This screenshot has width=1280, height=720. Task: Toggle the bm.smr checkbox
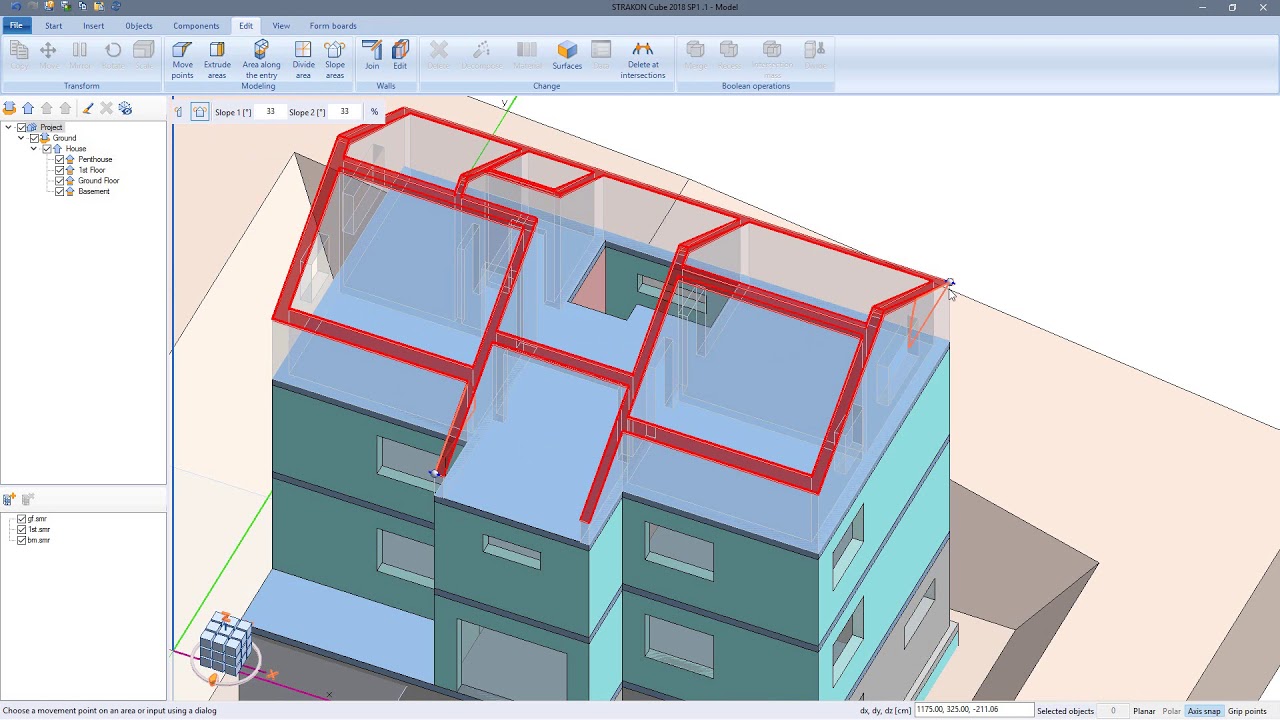[x=21, y=540]
